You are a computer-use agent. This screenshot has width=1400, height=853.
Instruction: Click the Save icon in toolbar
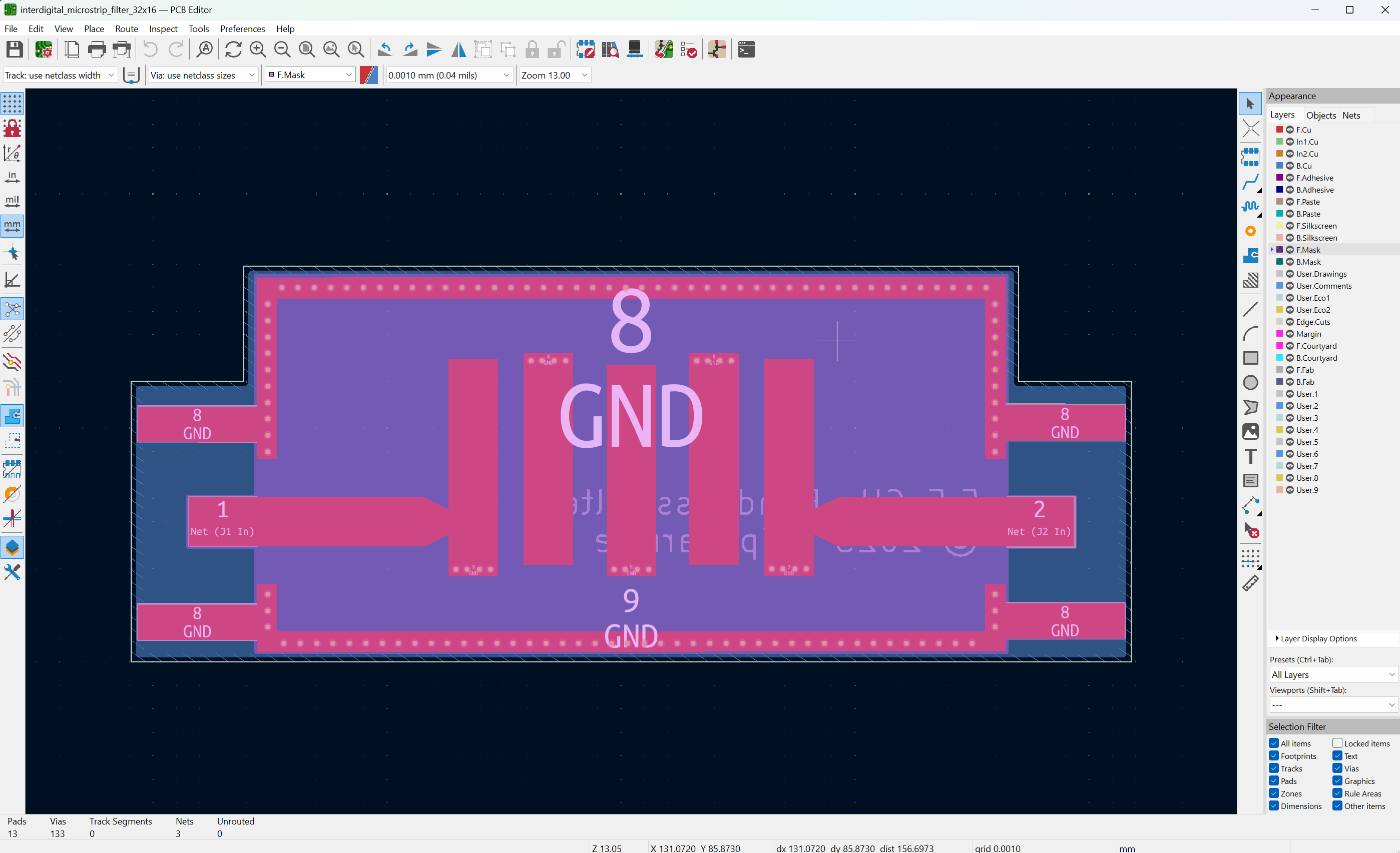click(x=14, y=50)
